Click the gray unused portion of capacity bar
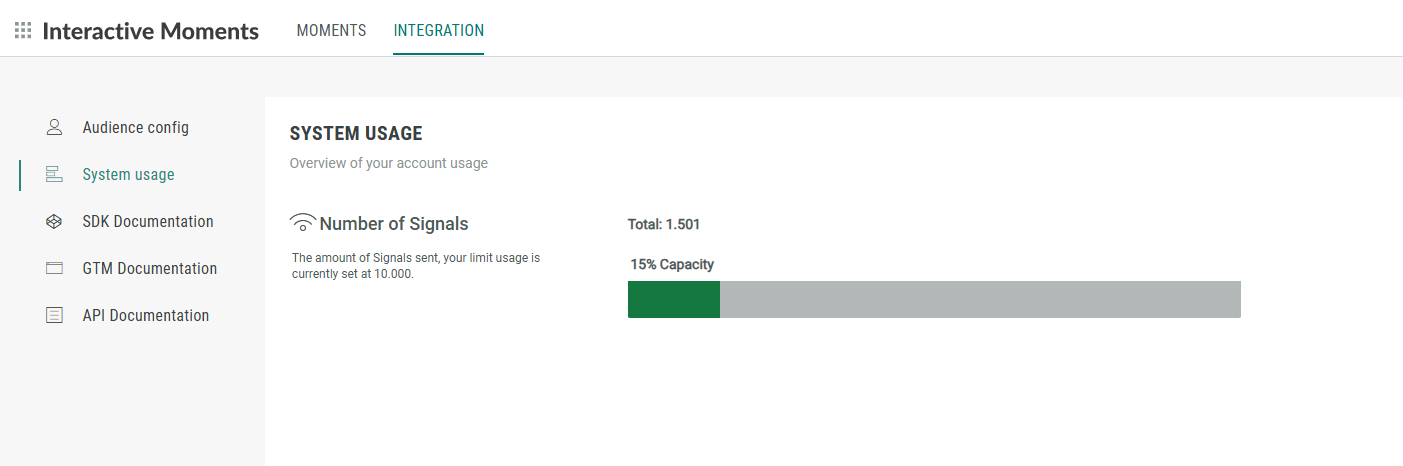The width and height of the screenshot is (1403, 466). 980,300
